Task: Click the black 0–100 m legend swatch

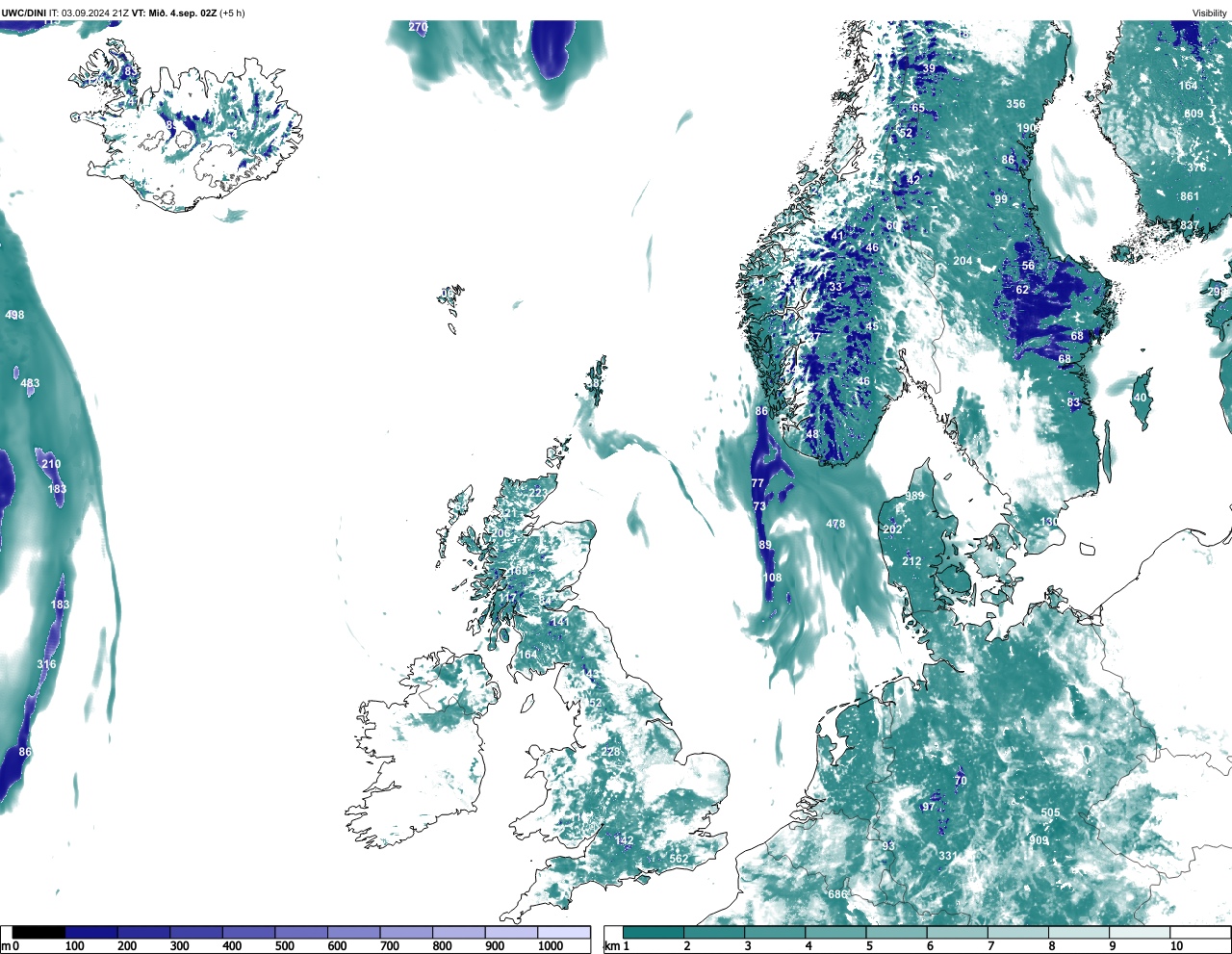Action: click(39, 932)
